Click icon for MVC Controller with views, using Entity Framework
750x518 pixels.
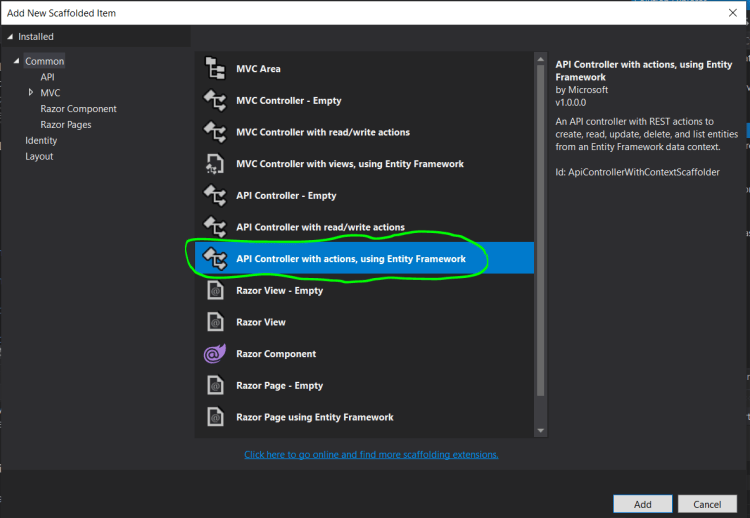[x=215, y=164]
